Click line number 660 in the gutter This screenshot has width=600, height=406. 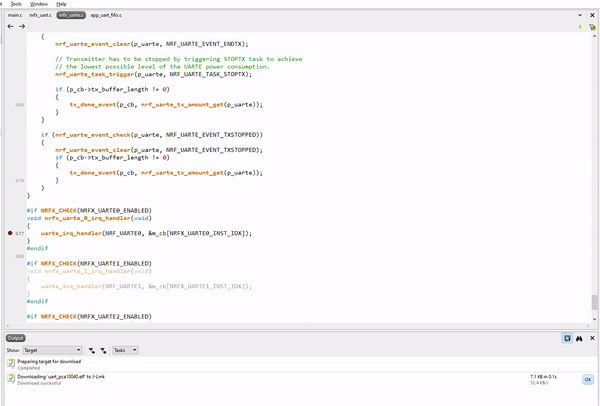pyautogui.click(x=20, y=104)
